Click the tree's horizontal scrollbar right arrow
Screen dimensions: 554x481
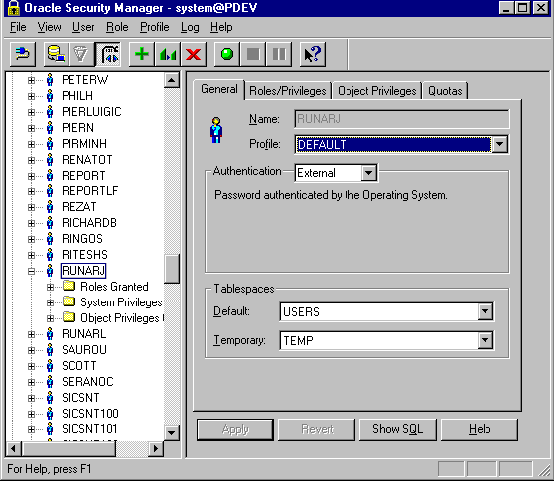tap(155, 449)
